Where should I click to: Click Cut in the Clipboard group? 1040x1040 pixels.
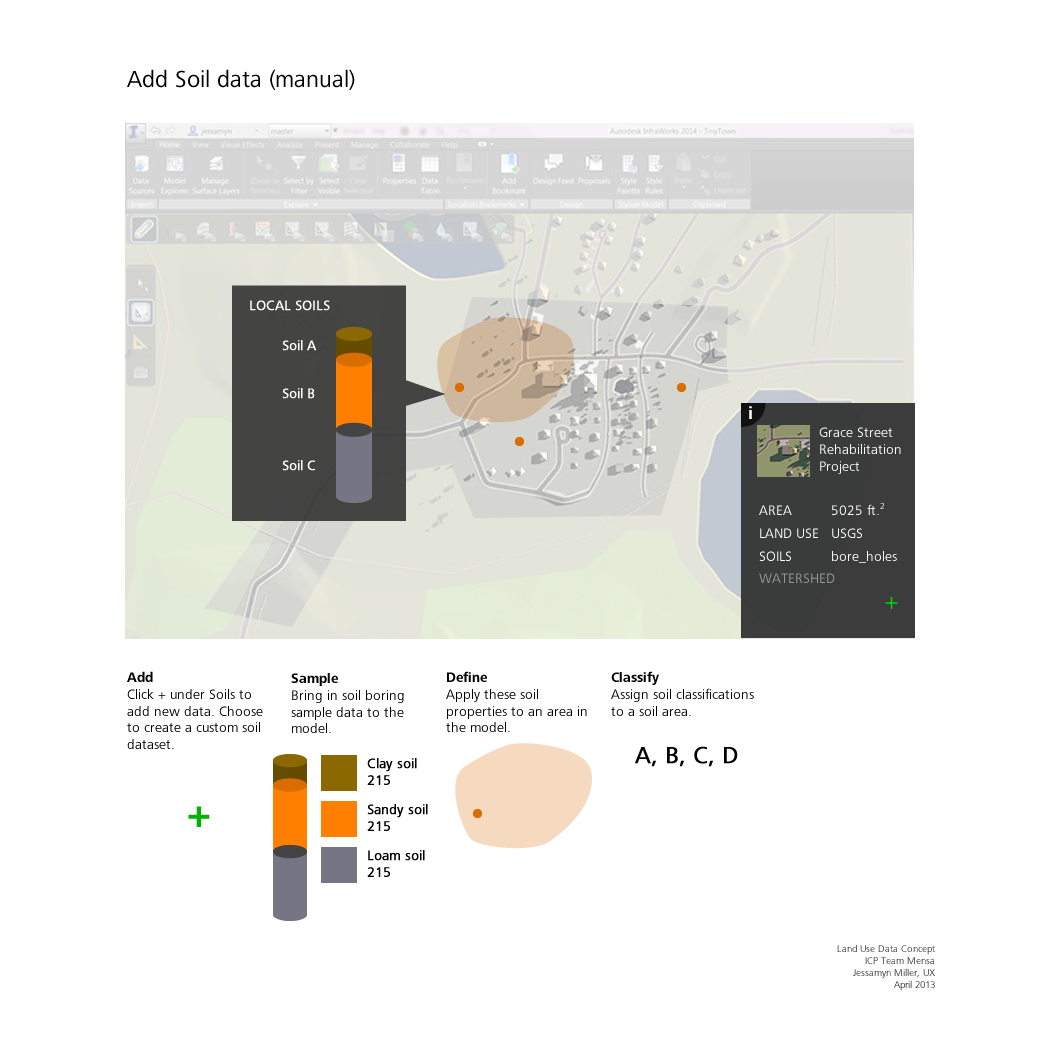click(x=714, y=159)
